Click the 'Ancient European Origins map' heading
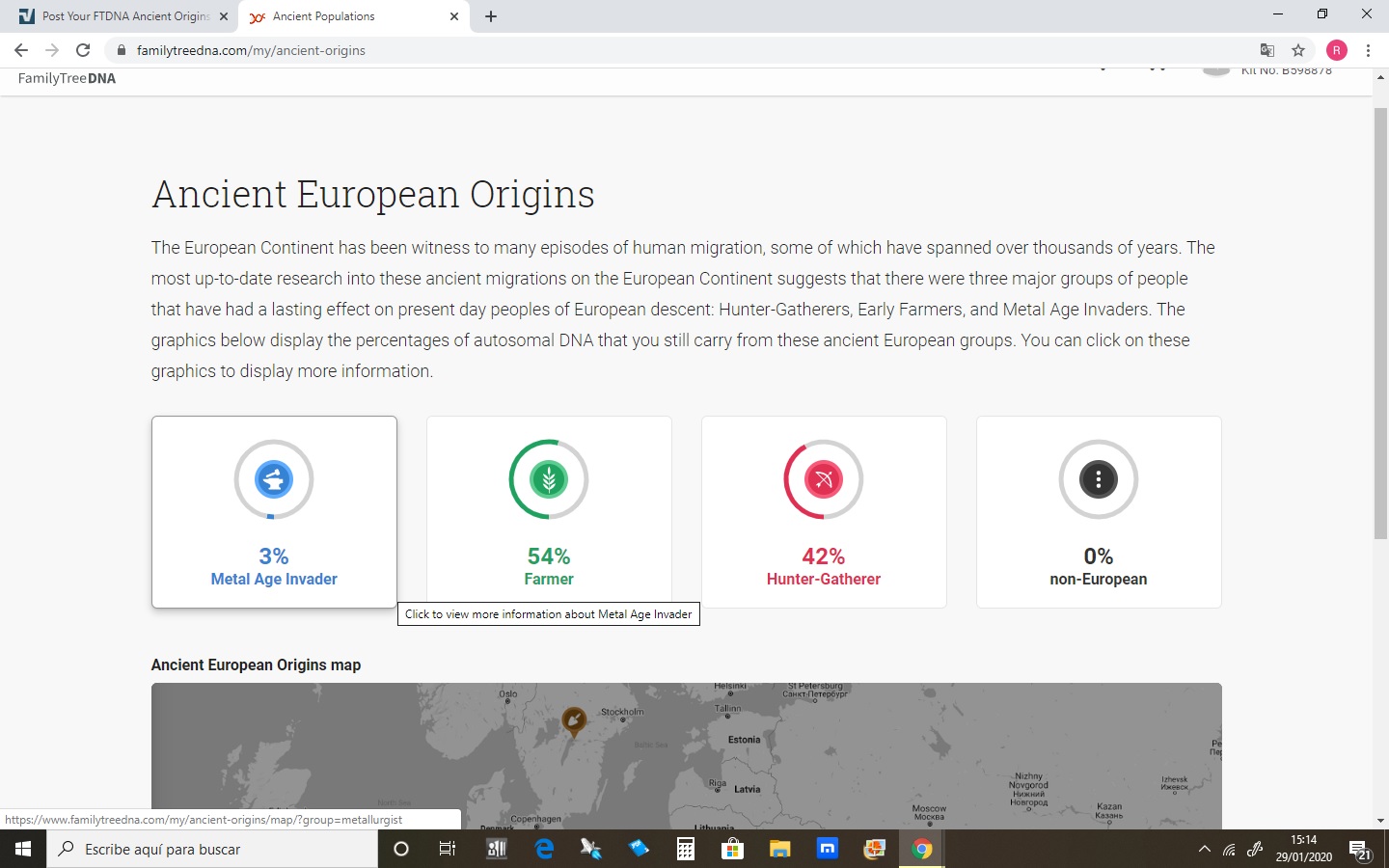Screen dimensions: 1389x868 [256, 665]
